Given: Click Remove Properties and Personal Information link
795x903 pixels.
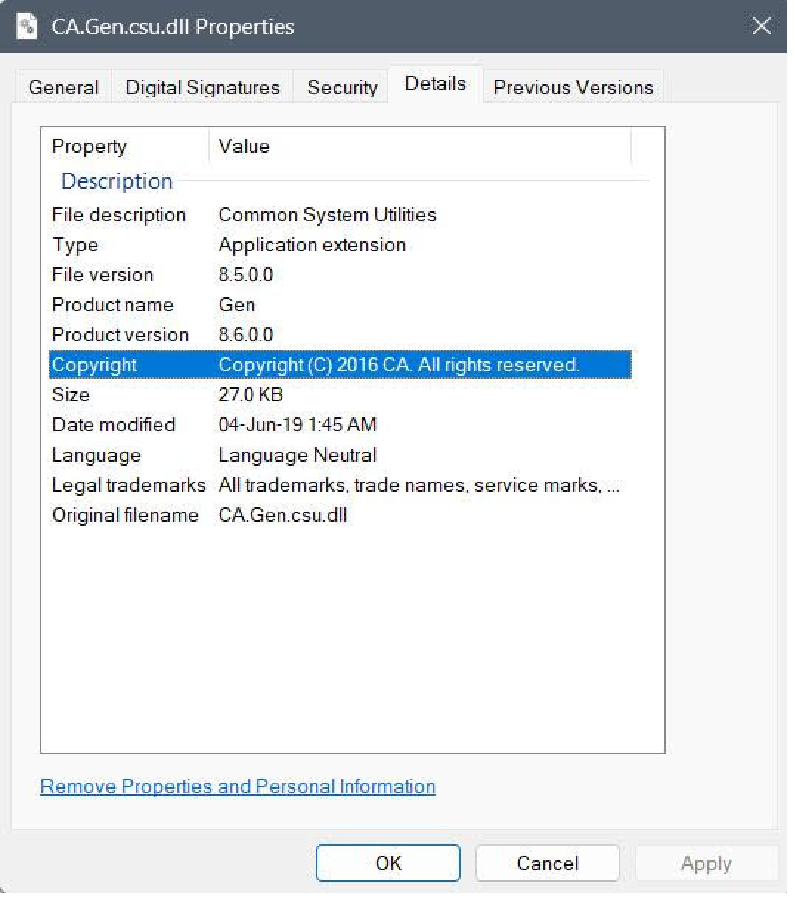Looking at the screenshot, I should point(237,786).
